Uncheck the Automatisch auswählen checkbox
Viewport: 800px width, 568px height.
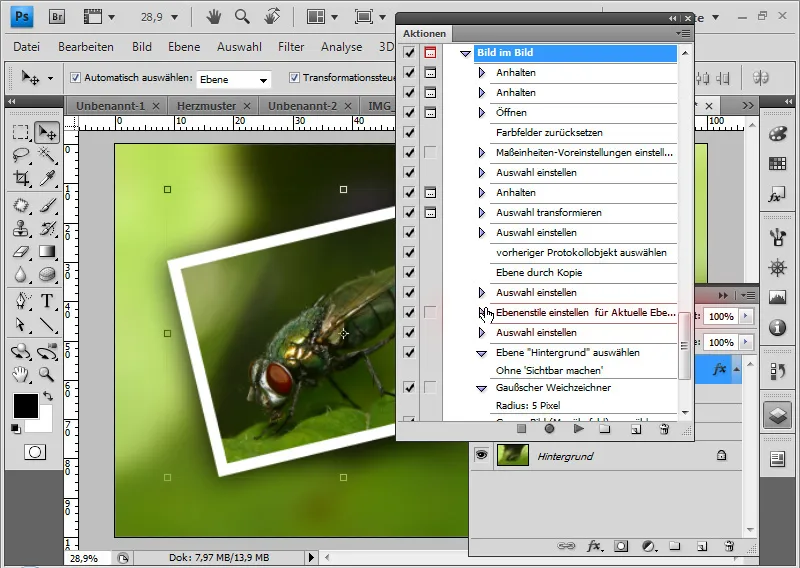75,78
